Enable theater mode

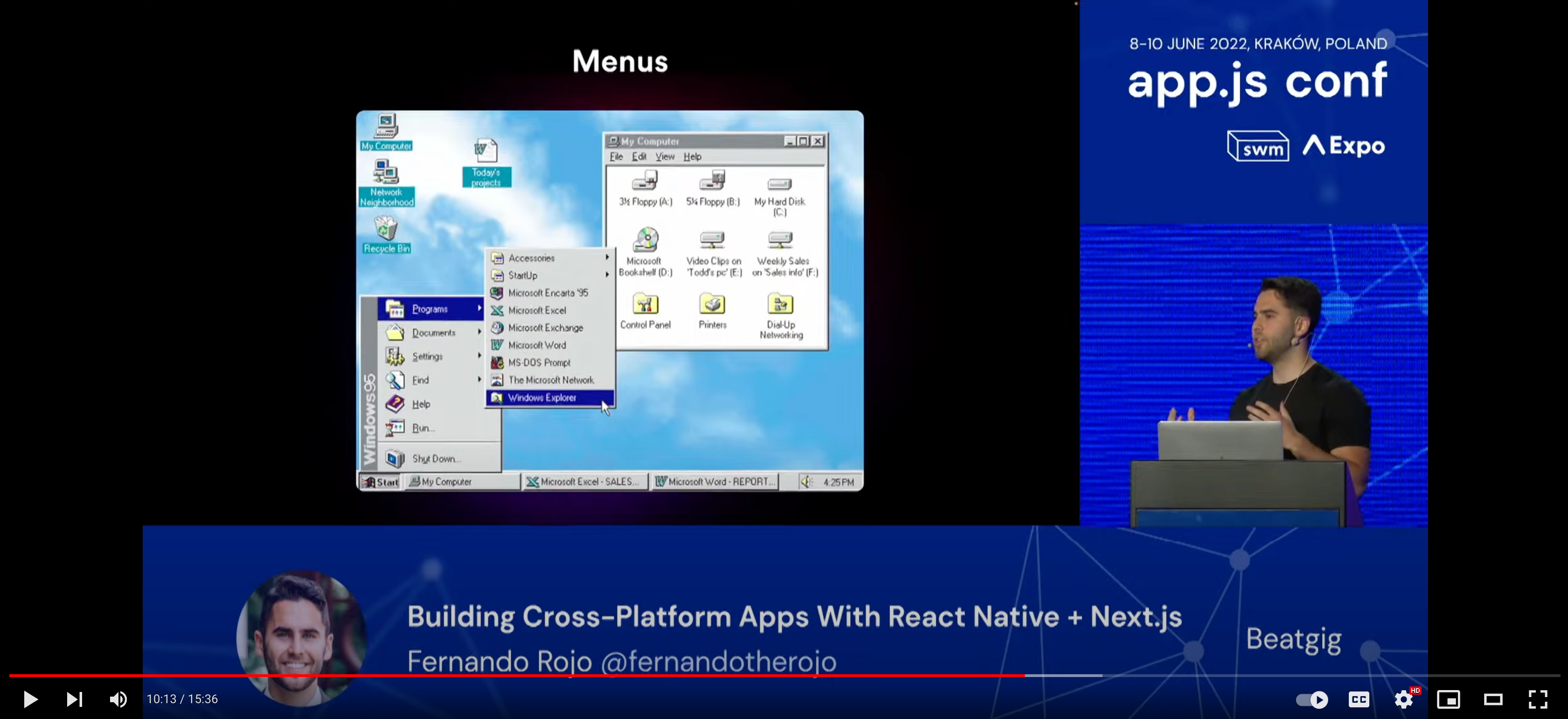tap(1493, 699)
